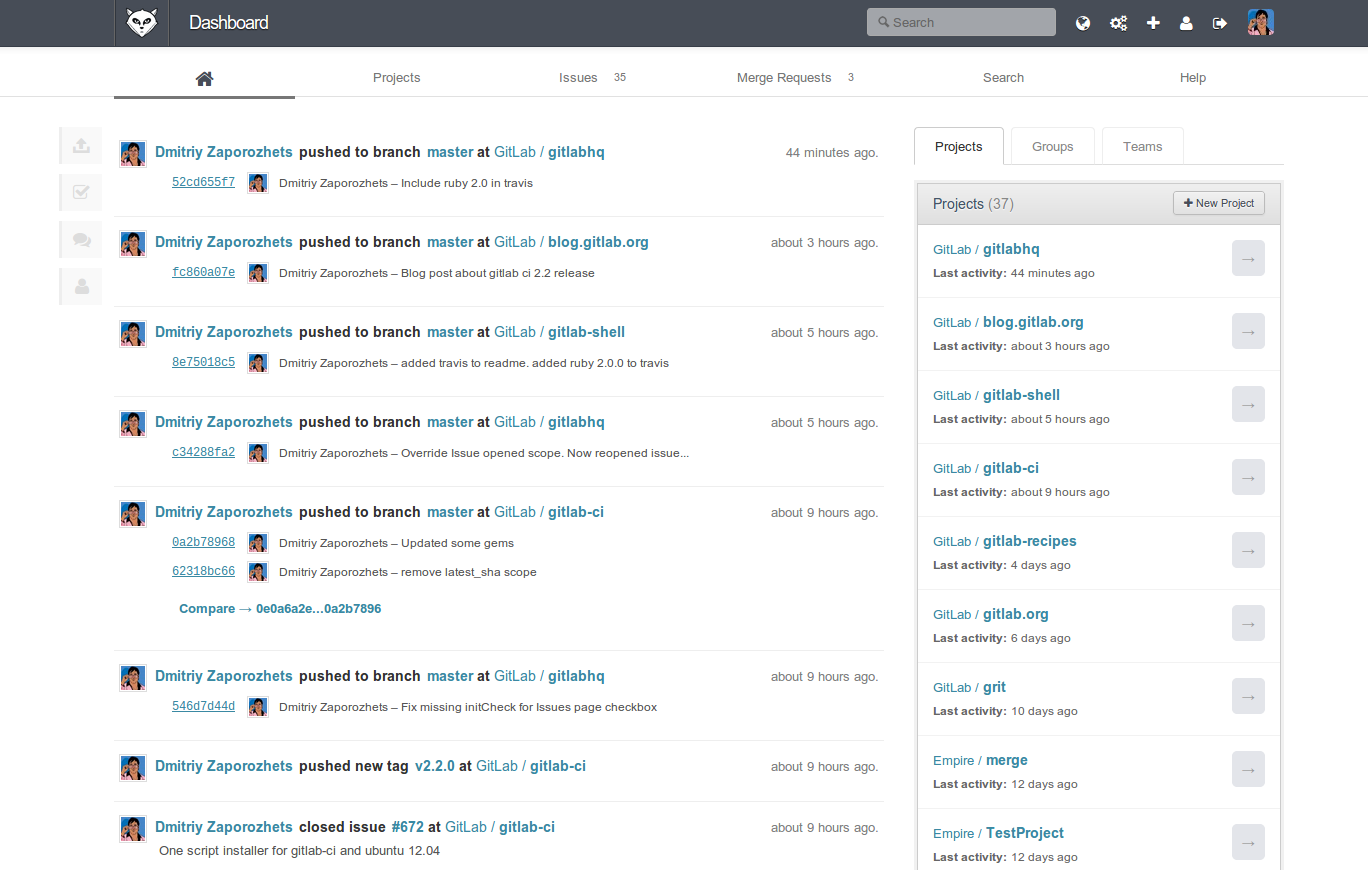
Task: Open the Merge Requests menu item
Action: (784, 77)
